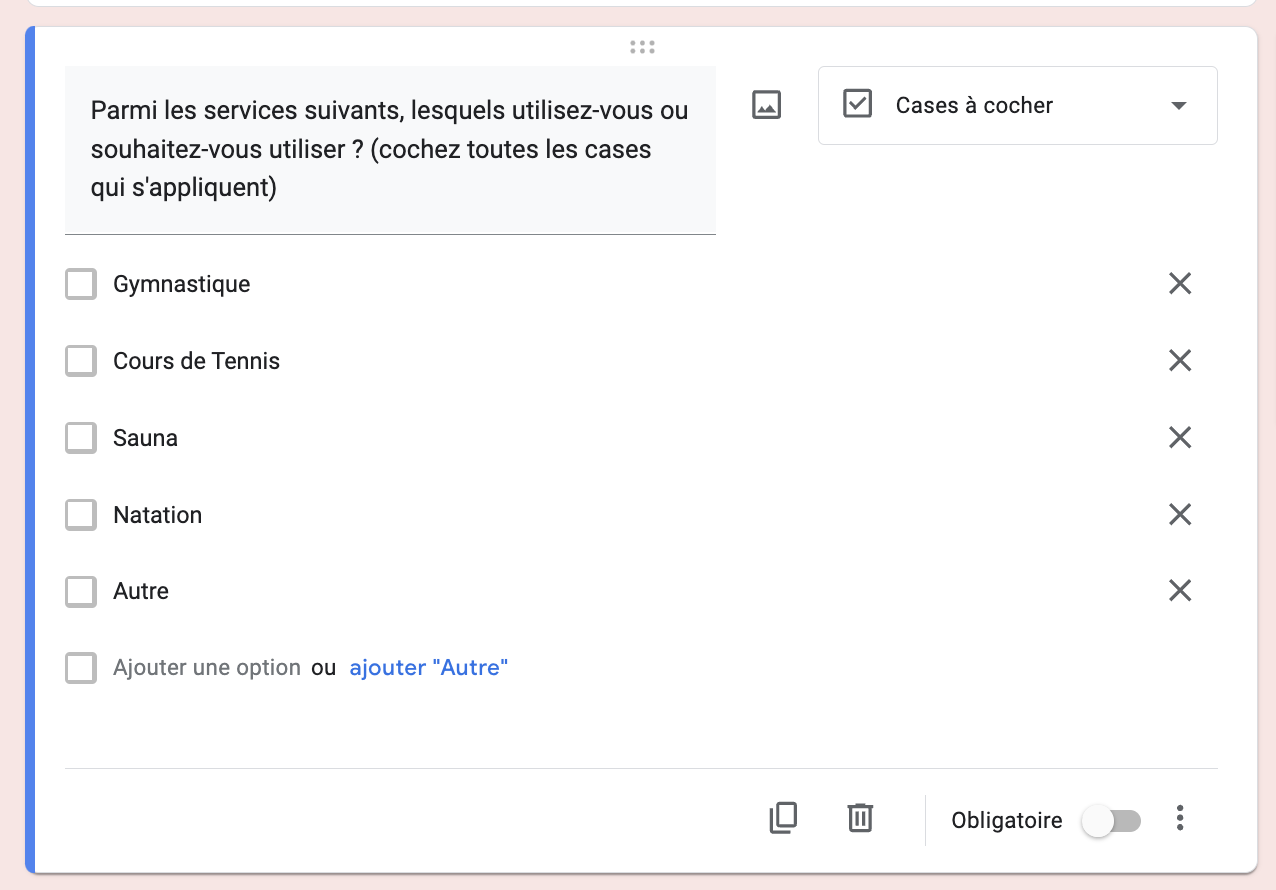Remove the Natation option with its X icon
1276x890 pixels.
(1179, 514)
